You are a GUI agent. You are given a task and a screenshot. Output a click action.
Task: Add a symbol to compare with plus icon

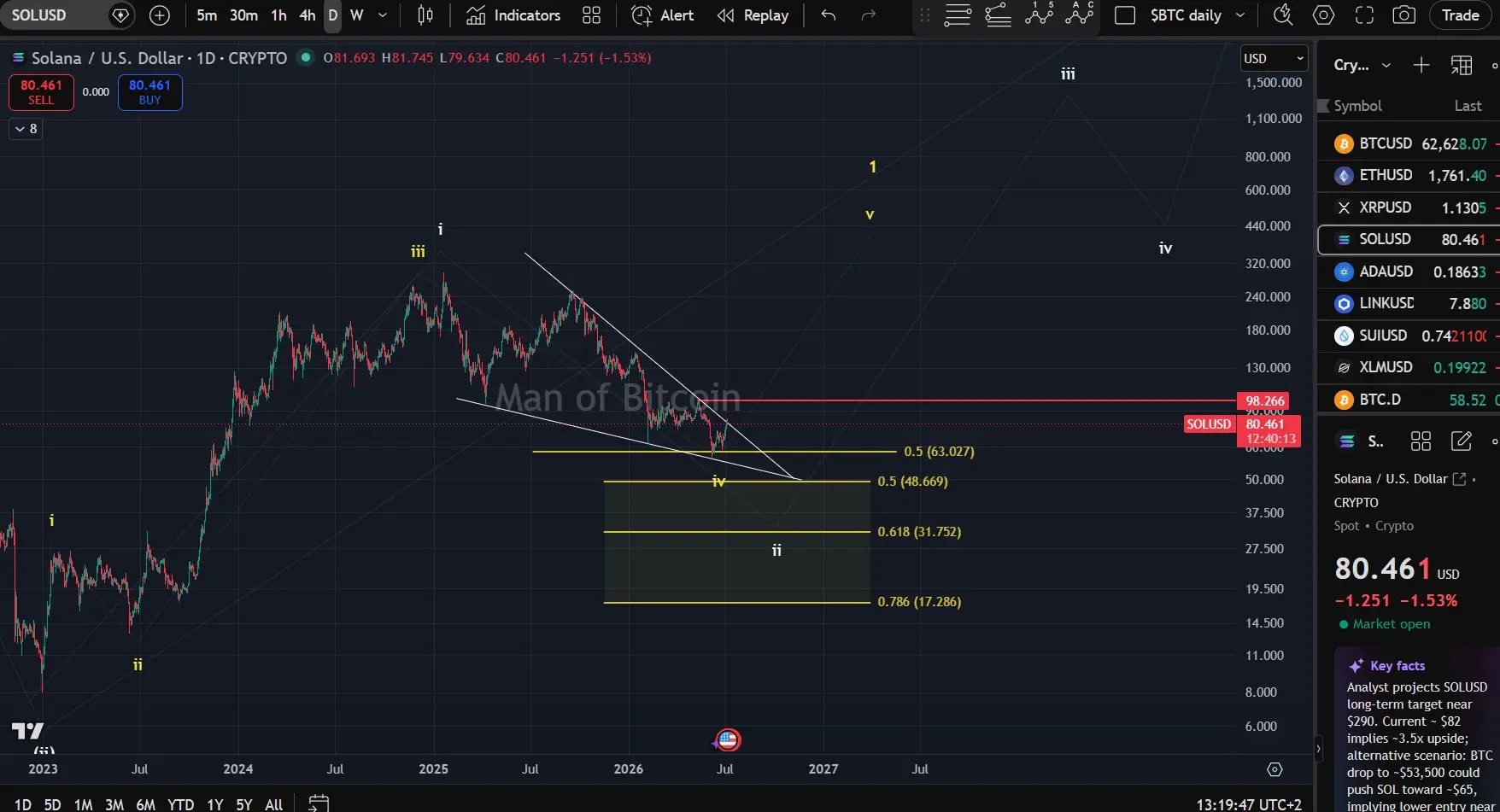pos(160,15)
